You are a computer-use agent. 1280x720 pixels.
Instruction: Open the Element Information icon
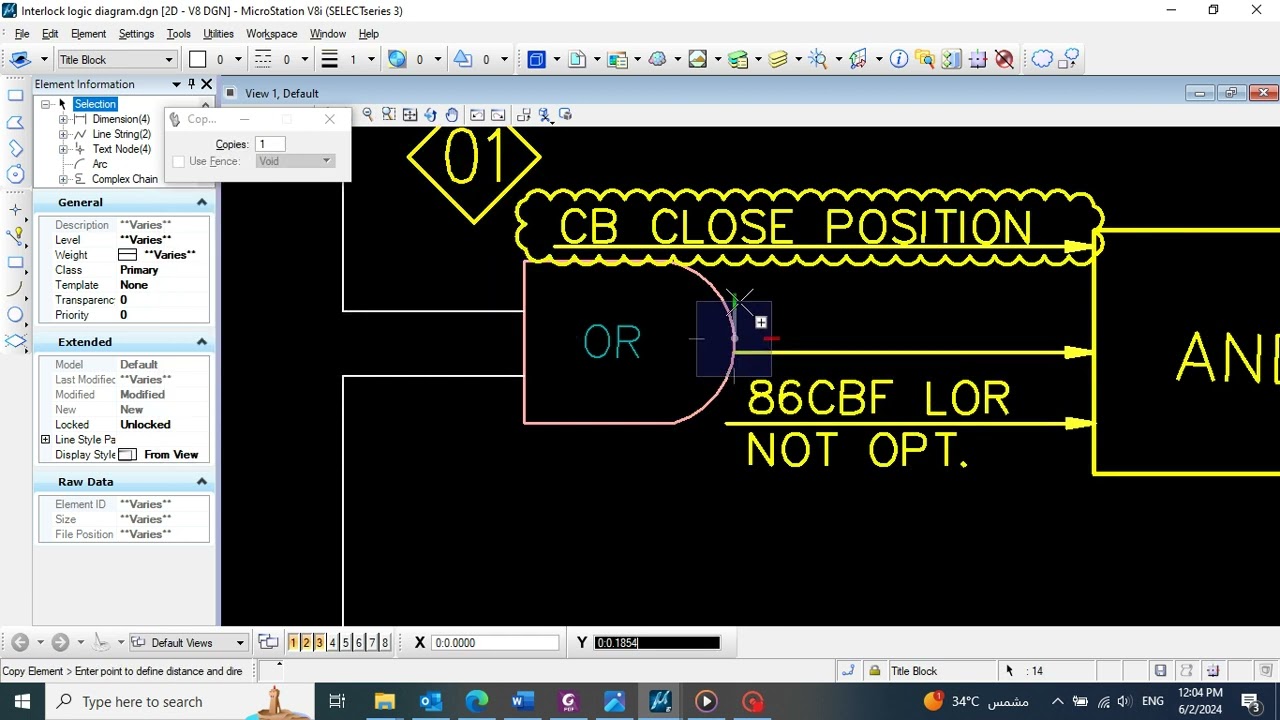(899, 60)
